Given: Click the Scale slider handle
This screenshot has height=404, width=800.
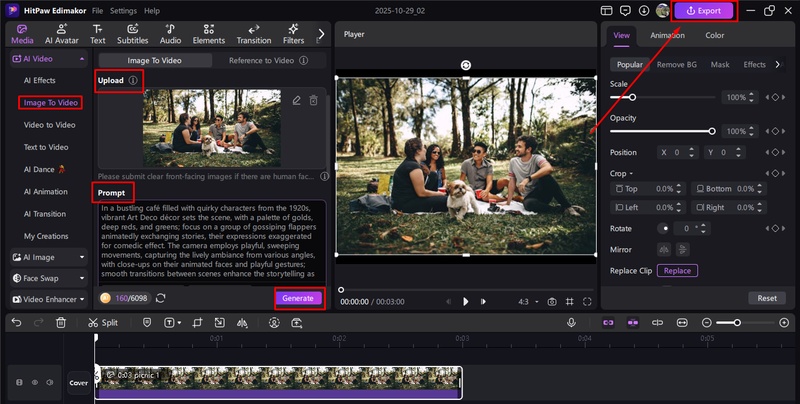Looking at the screenshot, I should tap(632, 97).
